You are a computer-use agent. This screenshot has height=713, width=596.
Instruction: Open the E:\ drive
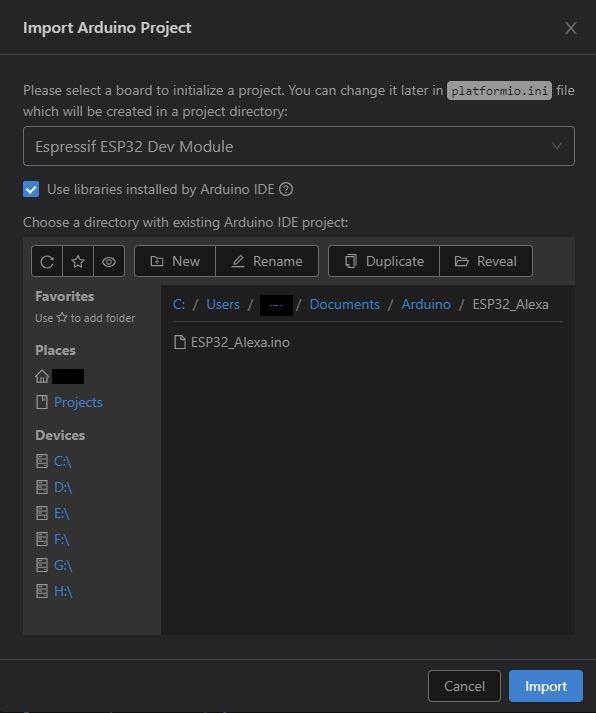point(53,513)
